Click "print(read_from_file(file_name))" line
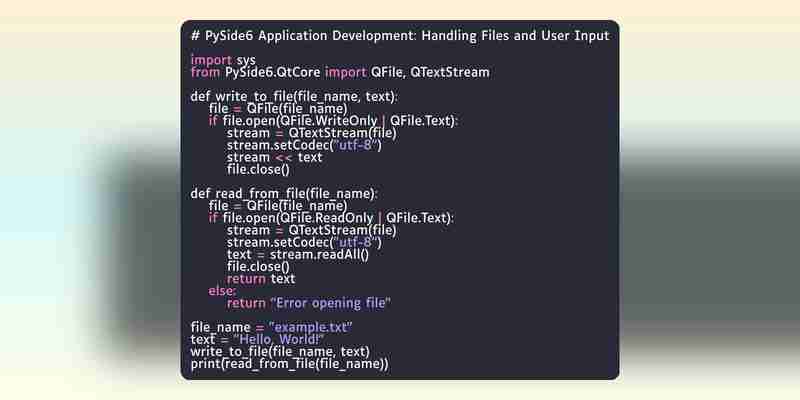 point(289,364)
